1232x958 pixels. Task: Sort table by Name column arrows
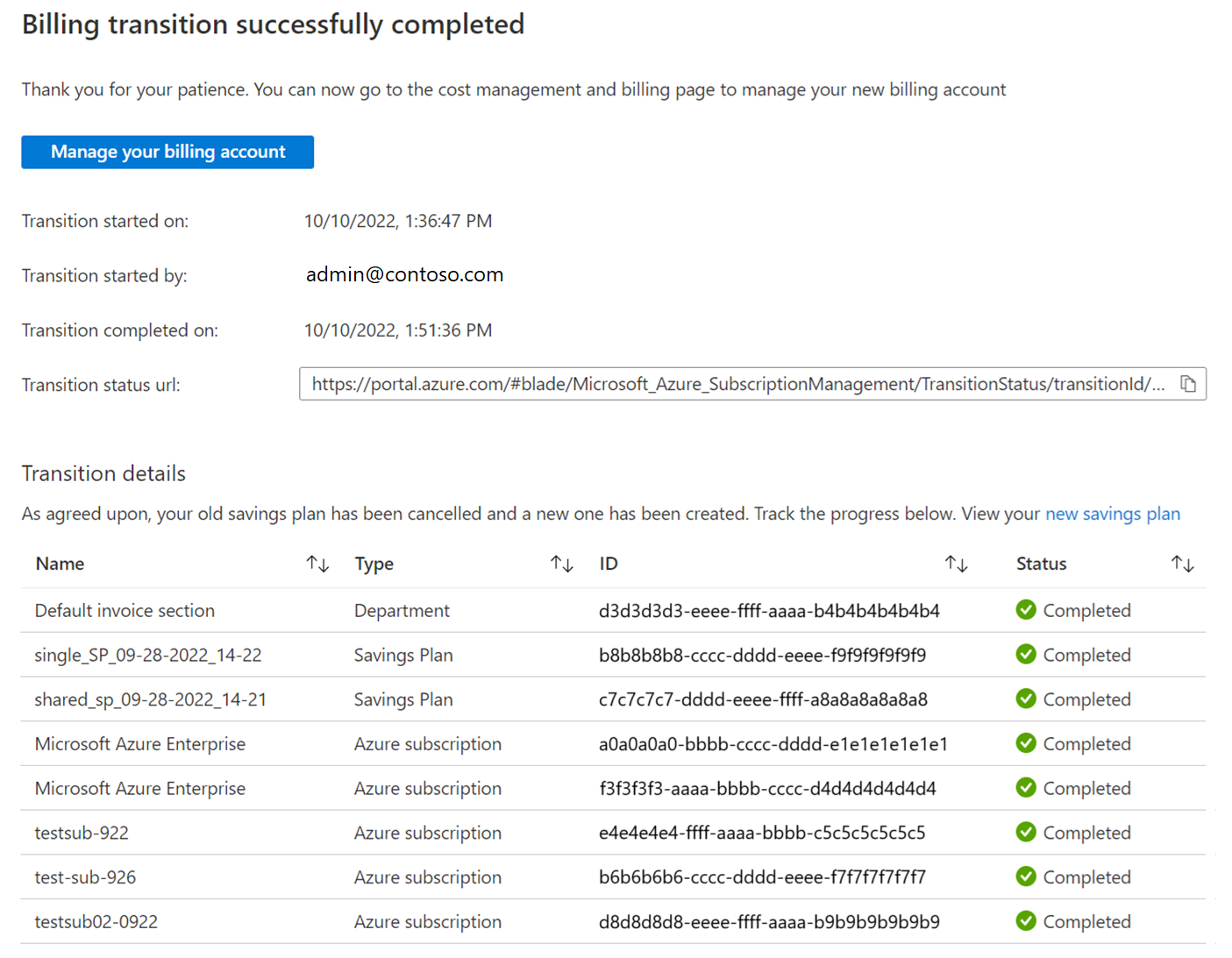pyautogui.click(x=317, y=564)
